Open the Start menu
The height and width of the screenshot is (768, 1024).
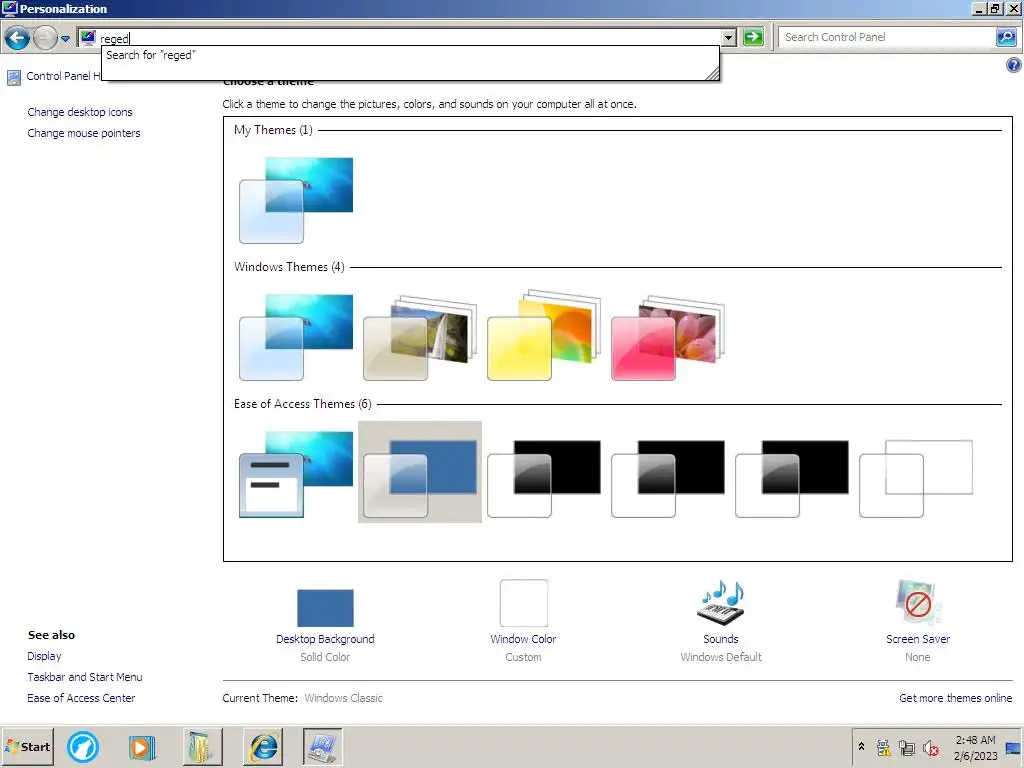[27, 746]
